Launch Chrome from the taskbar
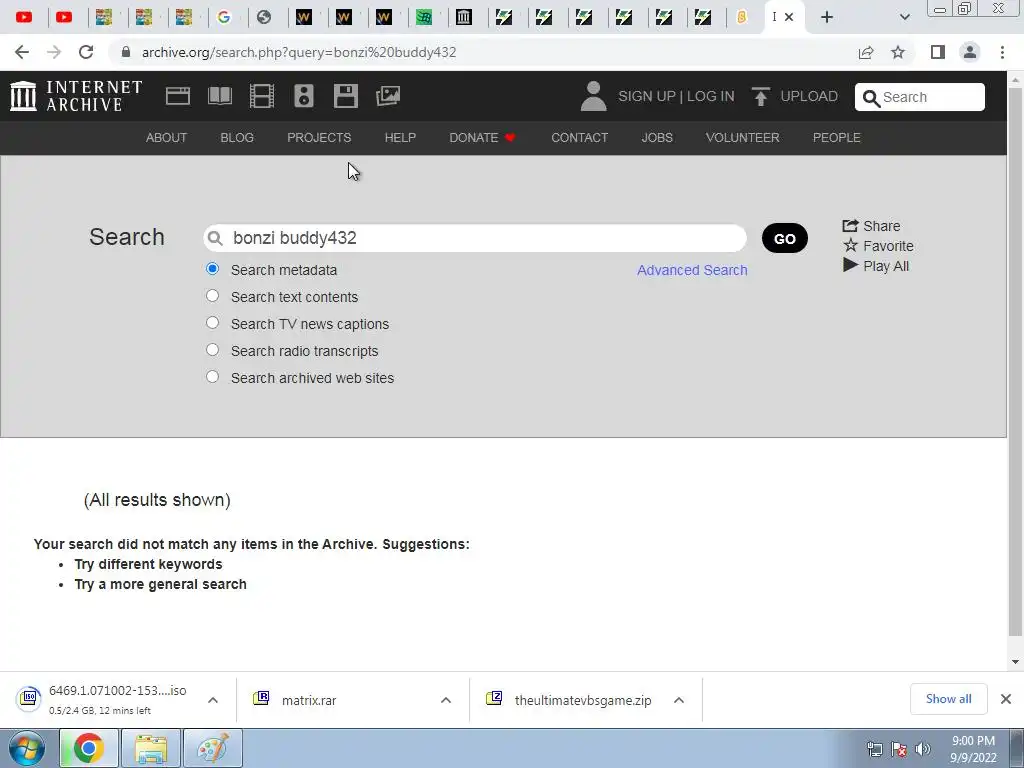 [x=89, y=748]
